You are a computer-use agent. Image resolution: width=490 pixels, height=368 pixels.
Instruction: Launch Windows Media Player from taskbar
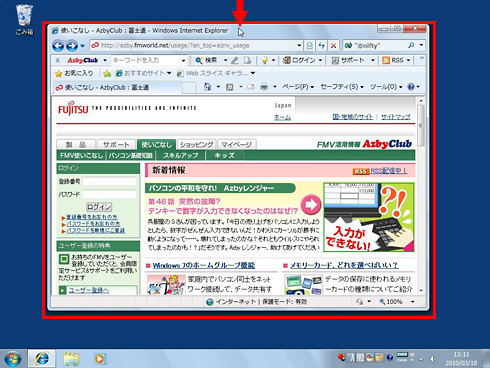[x=99, y=359]
